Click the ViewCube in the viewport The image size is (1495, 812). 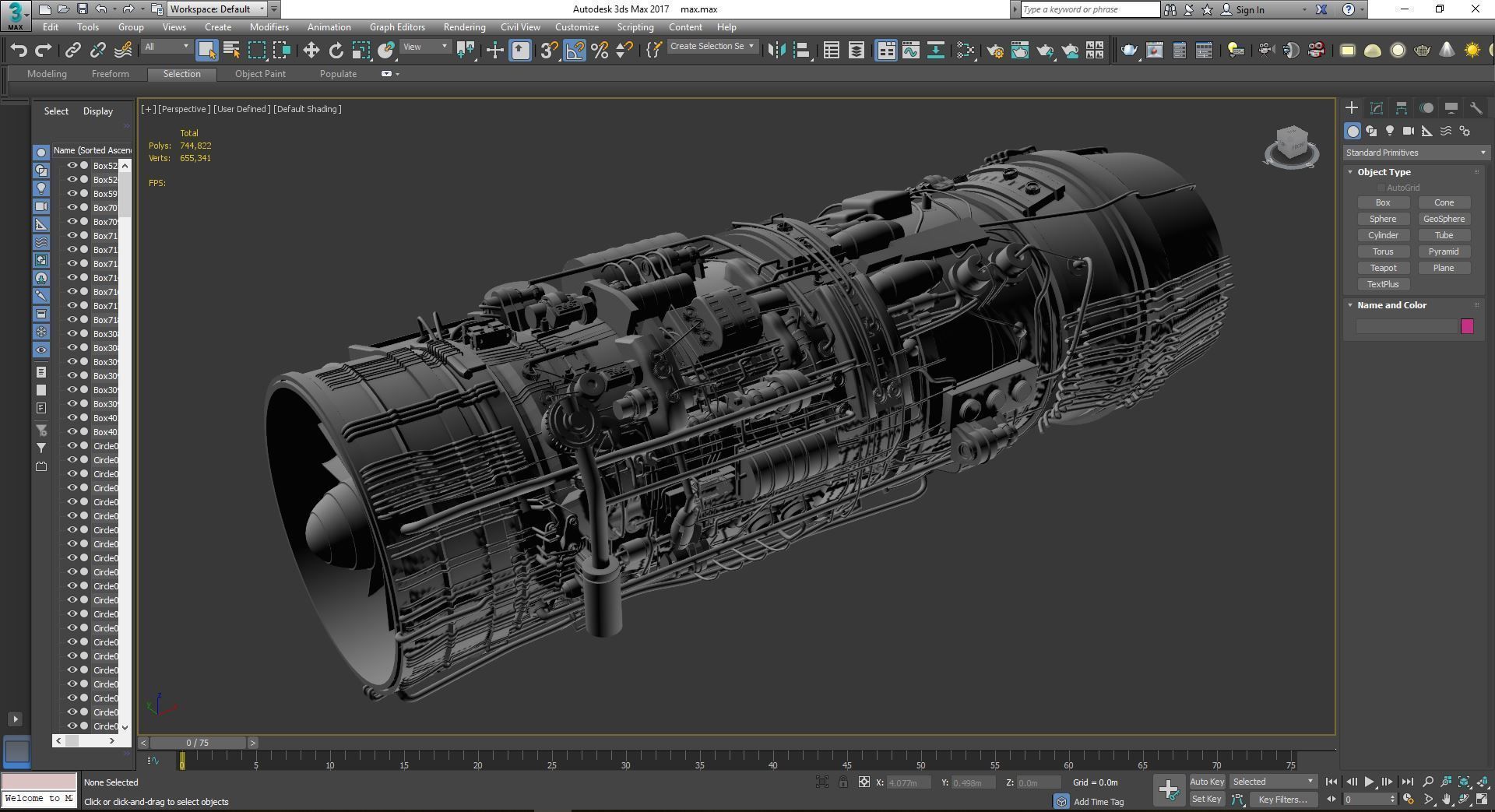tap(1291, 146)
